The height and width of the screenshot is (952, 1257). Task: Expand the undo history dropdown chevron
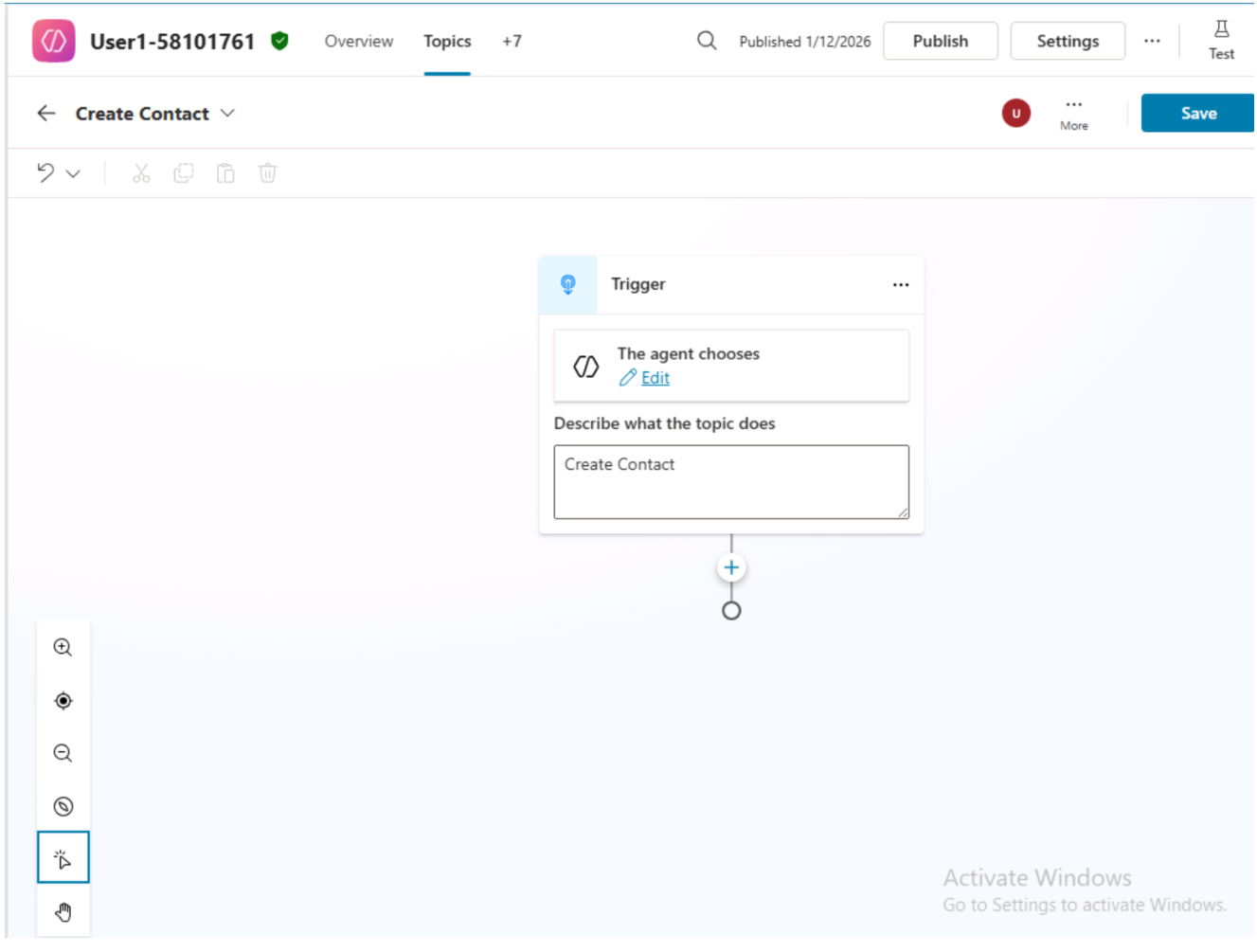(x=73, y=173)
